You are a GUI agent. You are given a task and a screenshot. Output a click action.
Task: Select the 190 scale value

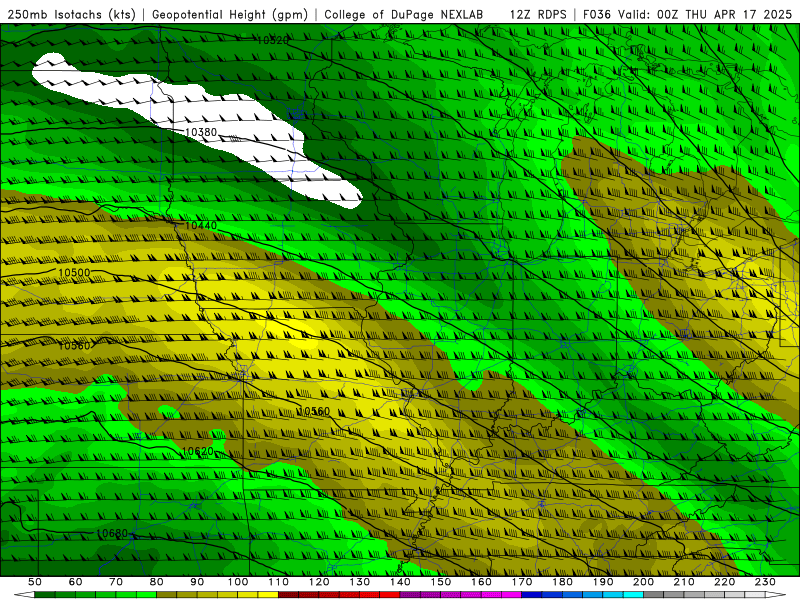pyautogui.click(x=603, y=582)
